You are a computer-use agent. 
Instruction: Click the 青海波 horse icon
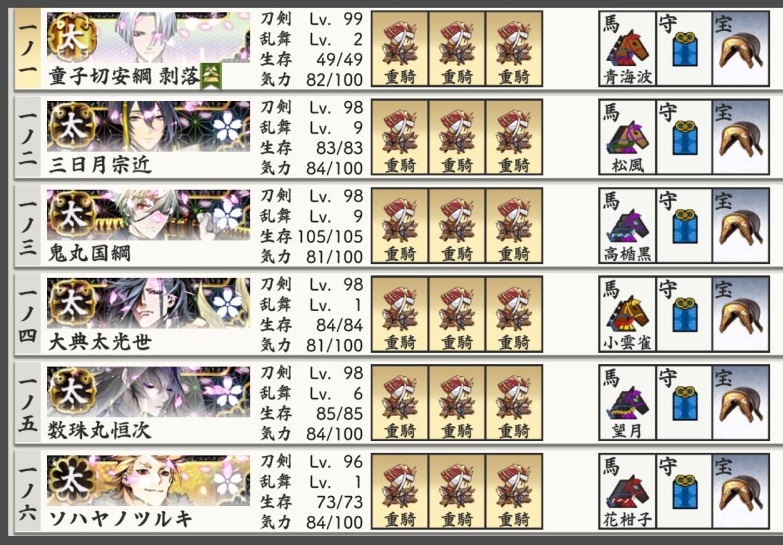(627, 49)
